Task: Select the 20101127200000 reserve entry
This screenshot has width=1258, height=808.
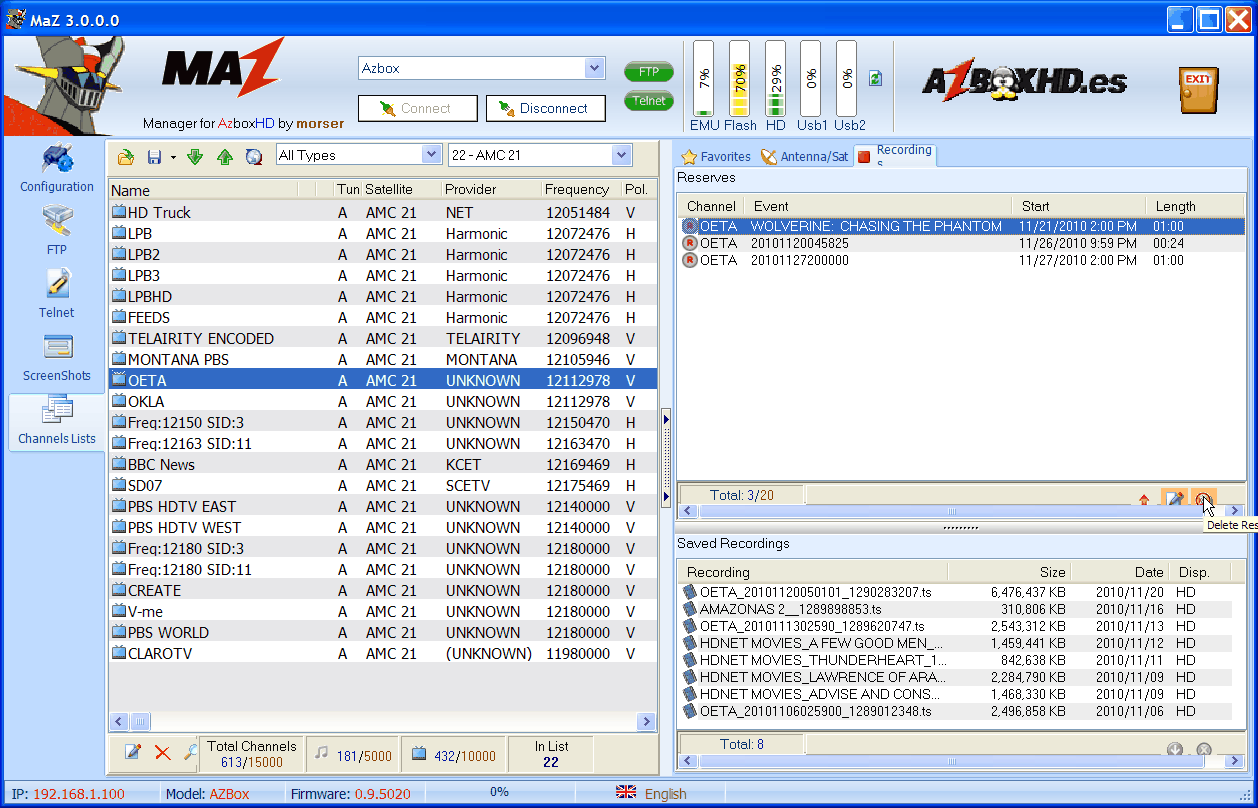Action: 962,260
